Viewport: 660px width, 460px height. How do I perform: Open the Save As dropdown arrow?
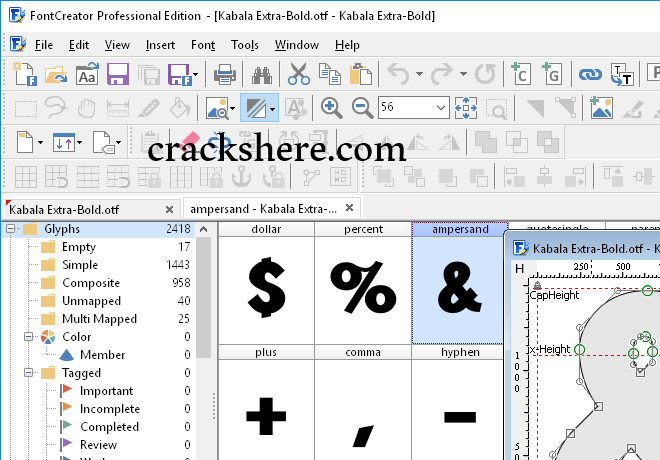pos(195,74)
